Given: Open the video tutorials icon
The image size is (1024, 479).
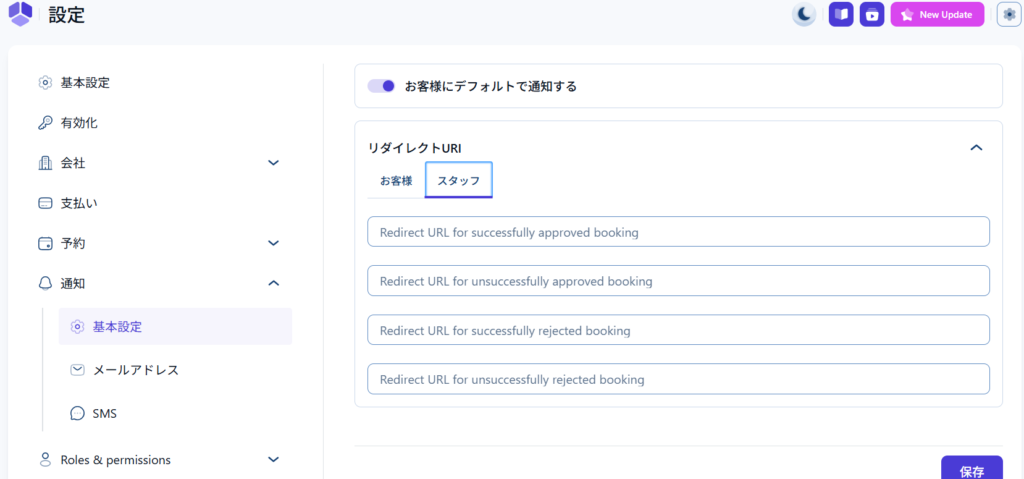Looking at the screenshot, I should [872, 15].
